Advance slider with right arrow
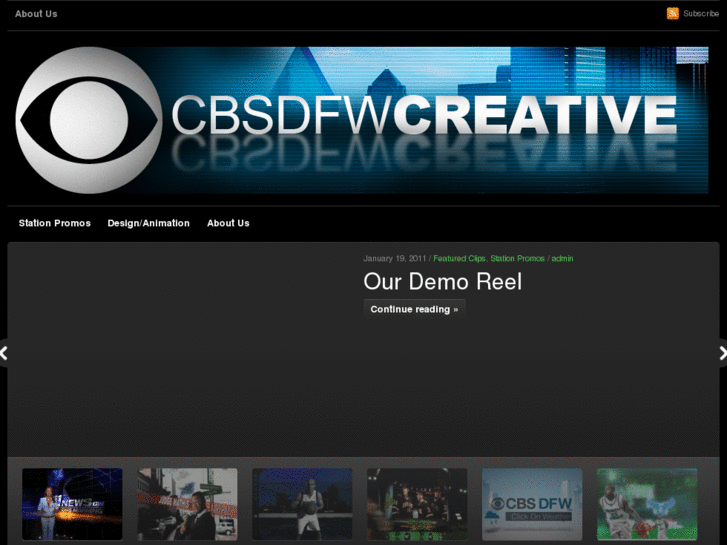Viewport: 727px width, 545px height. [x=722, y=353]
